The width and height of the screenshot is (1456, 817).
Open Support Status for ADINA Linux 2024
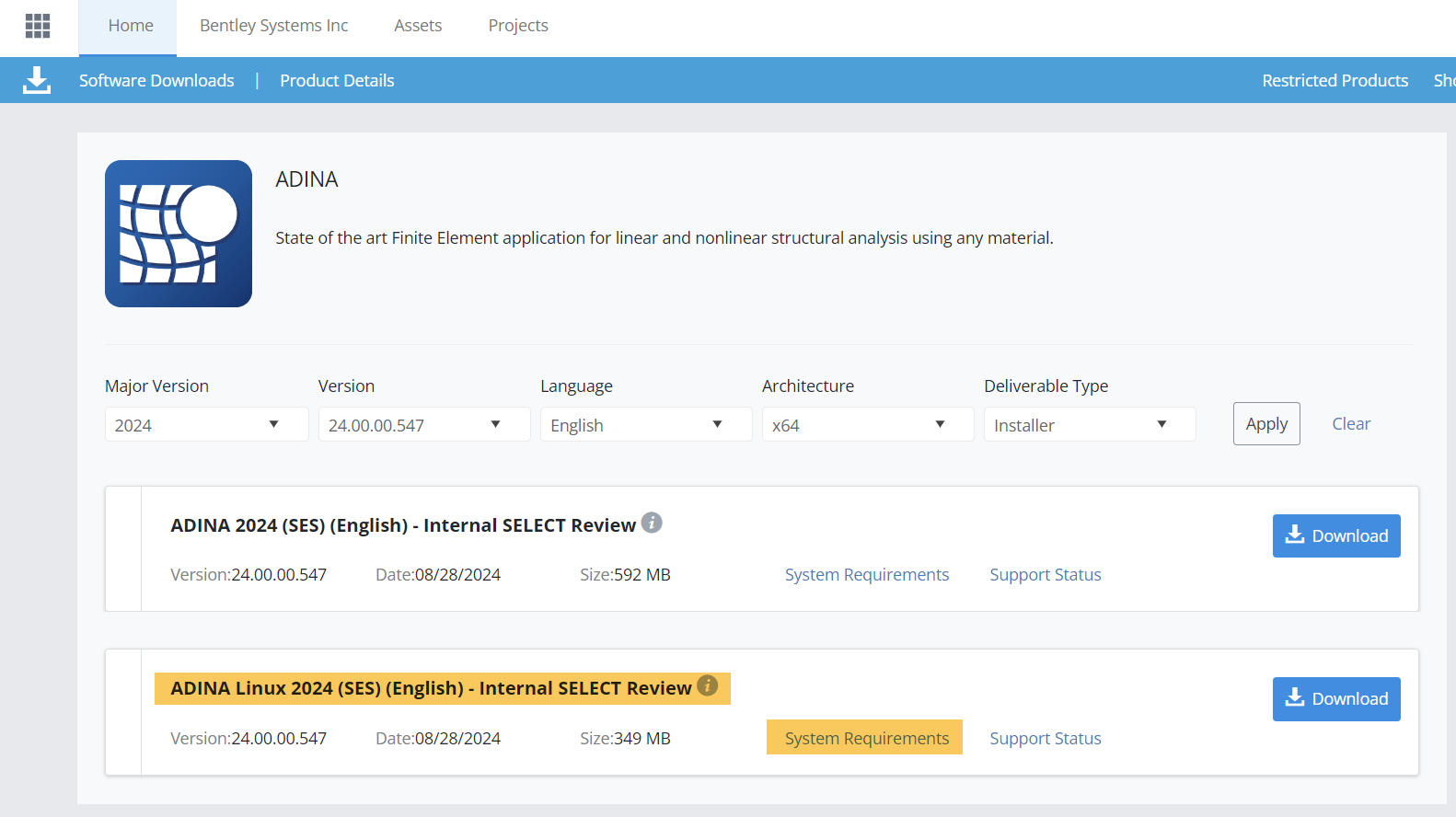(x=1046, y=739)
